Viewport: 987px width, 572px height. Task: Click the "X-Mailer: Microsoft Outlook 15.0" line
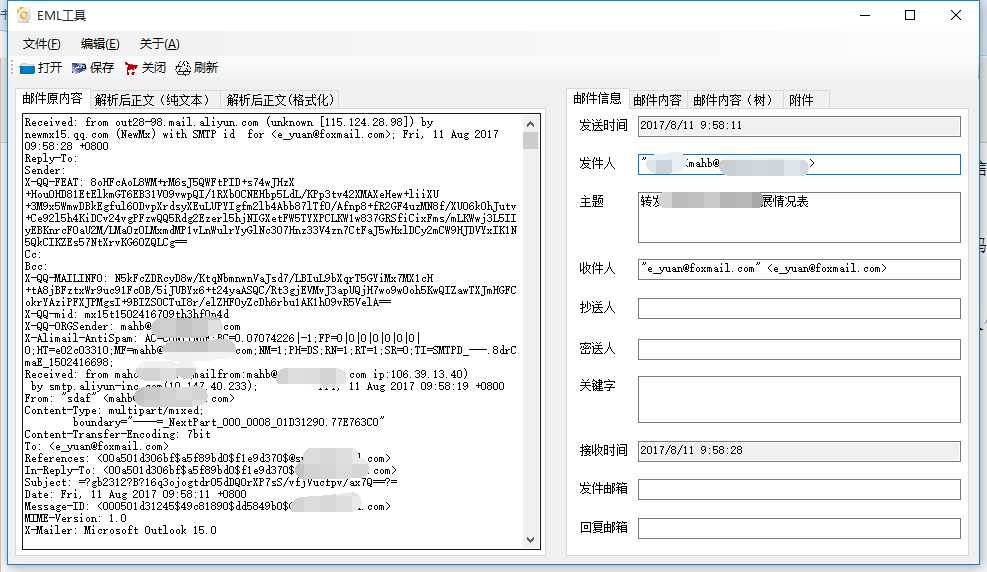pyautogui.click(x=120, y=530)
